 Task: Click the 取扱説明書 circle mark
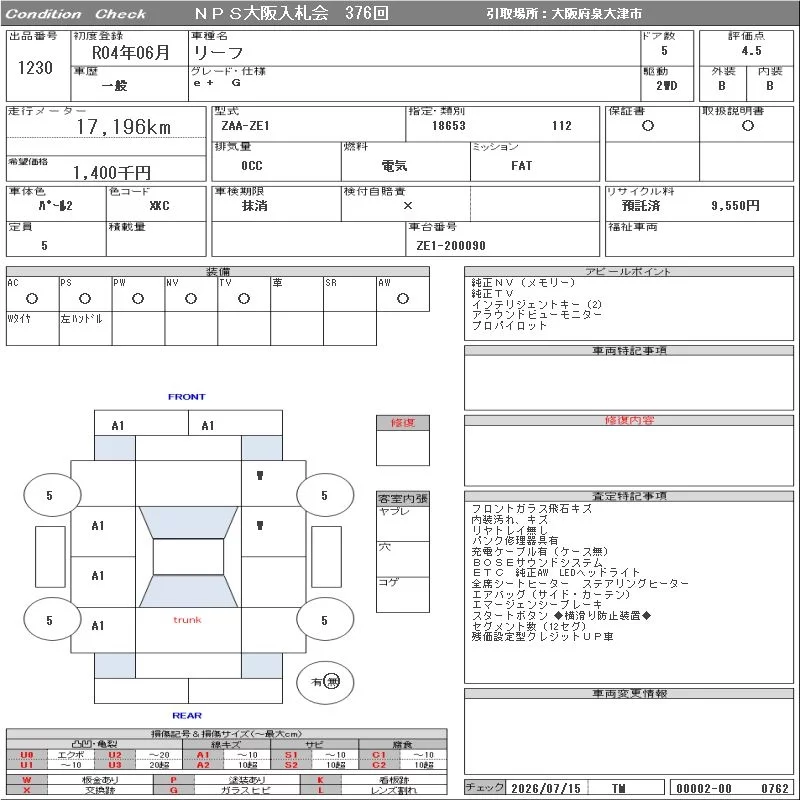click(748, 126)
